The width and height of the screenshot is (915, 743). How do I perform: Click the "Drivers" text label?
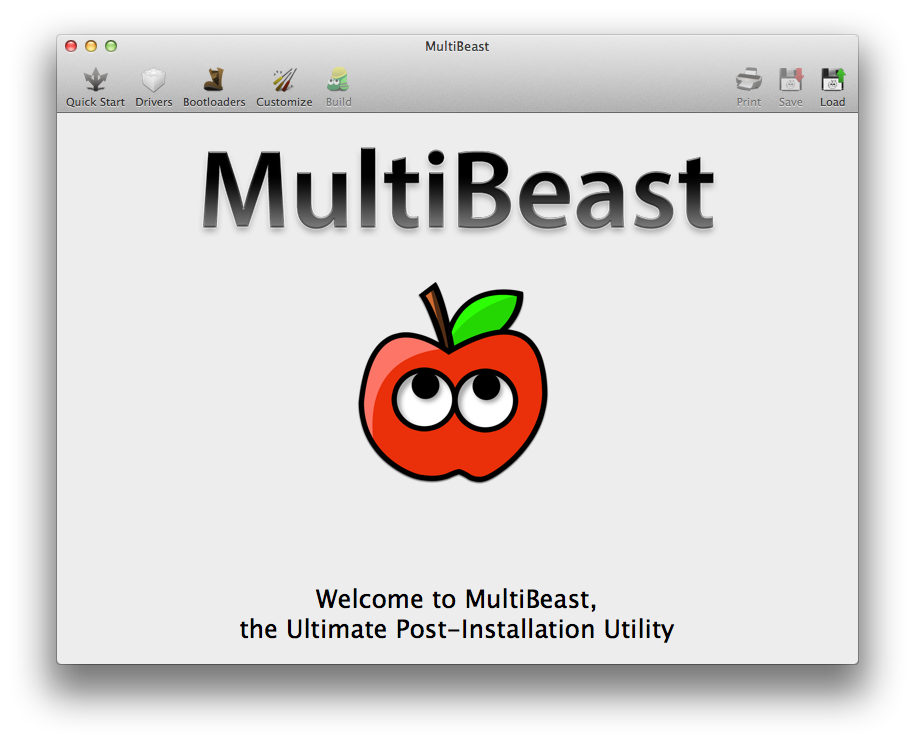[x=154, y=102]
